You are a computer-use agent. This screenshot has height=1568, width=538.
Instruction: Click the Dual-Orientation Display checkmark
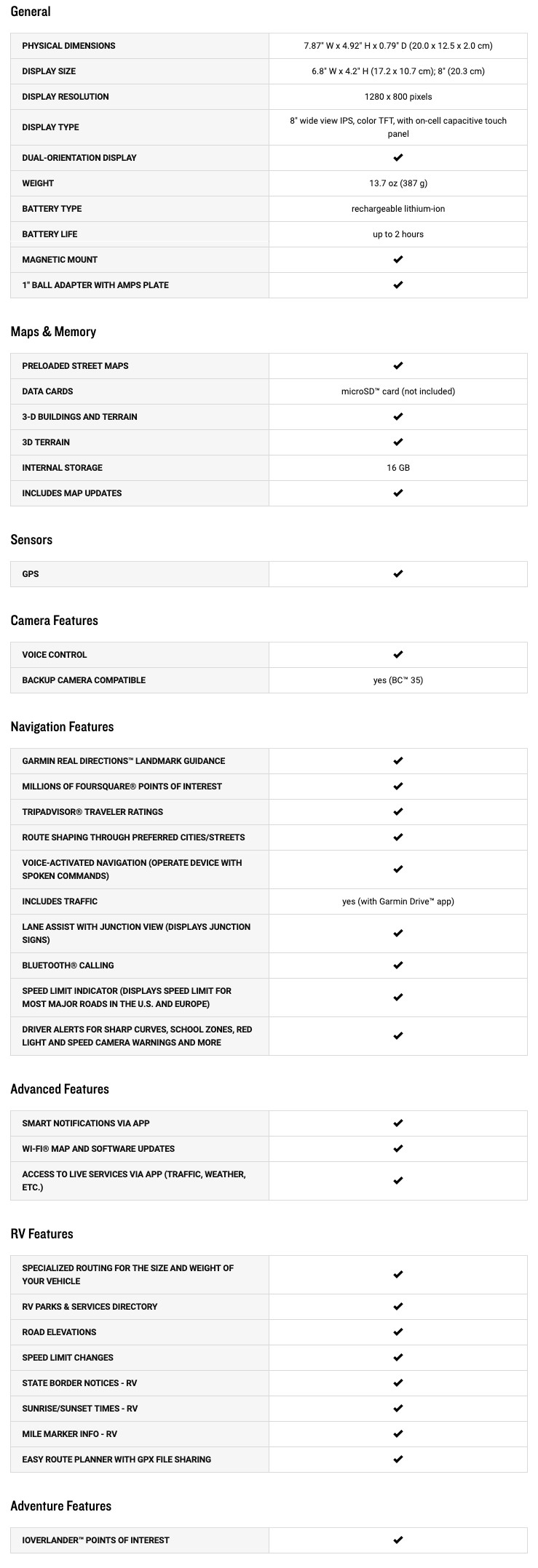click(397, 158)
